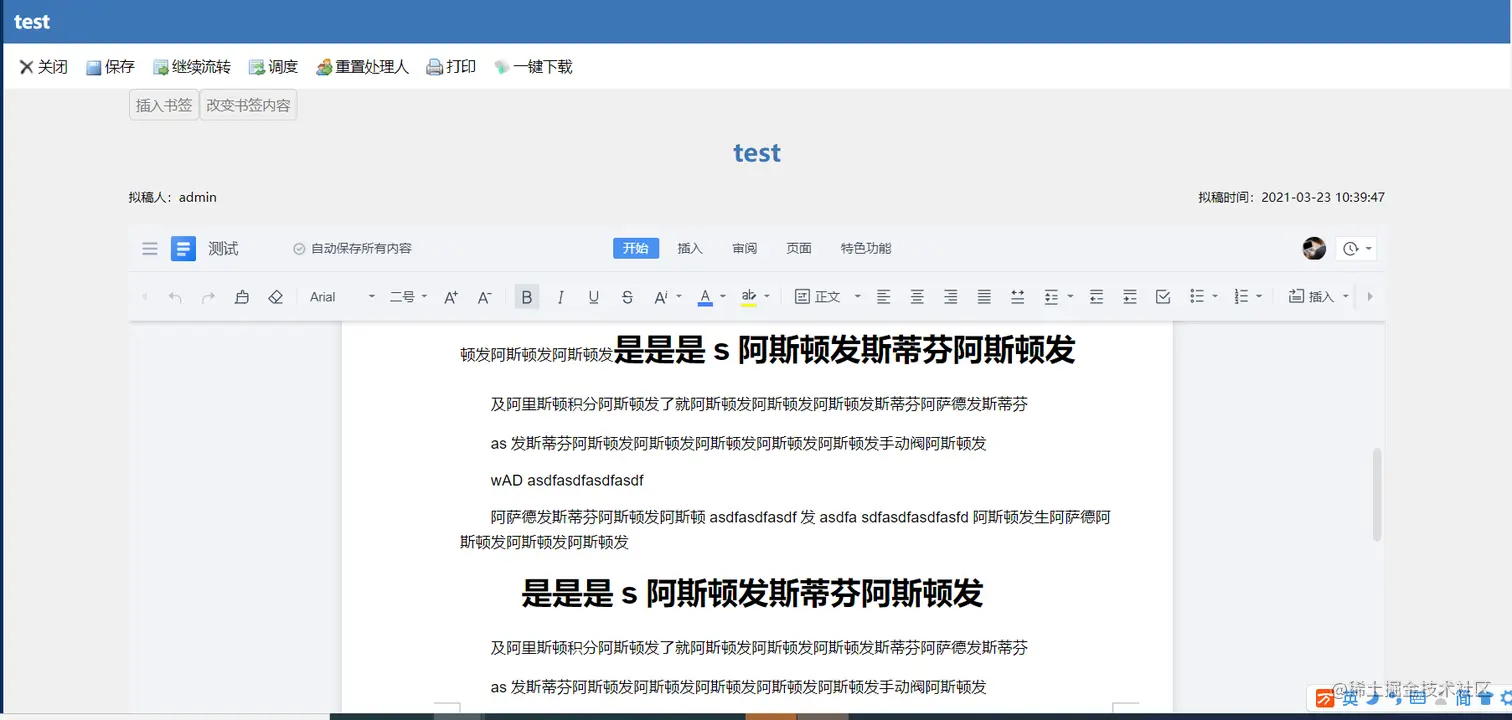Image resolution: width=1512 pixels, height=720 pixels.
Task: Expand the font color picker arrow
Action: (723, 297)
